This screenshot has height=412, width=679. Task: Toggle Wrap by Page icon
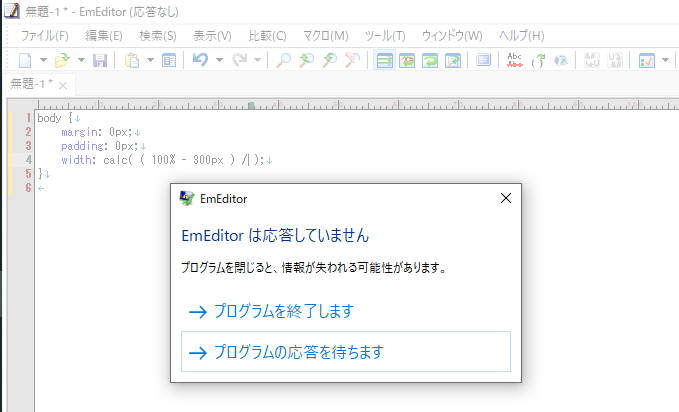(453, 60)
